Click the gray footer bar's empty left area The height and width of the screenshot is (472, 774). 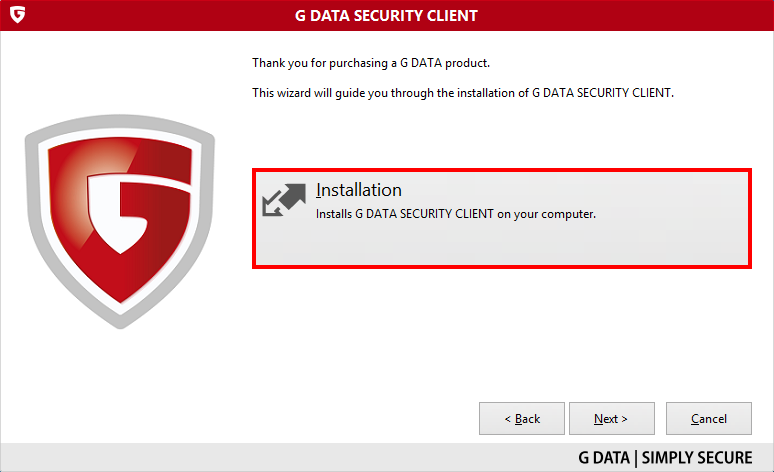pos(200,458)
